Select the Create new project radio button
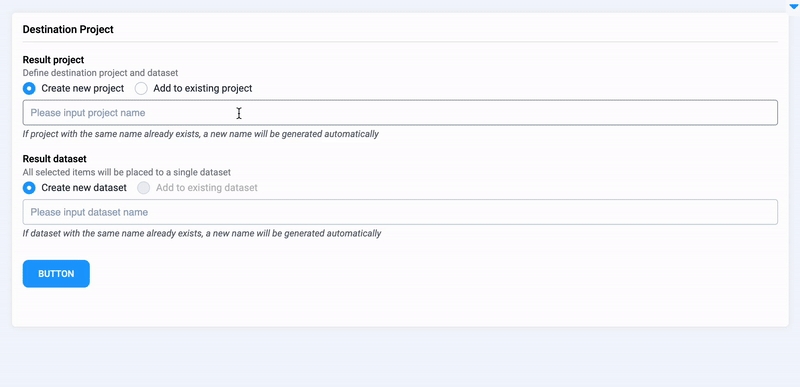The width and height of the screenshot is (800, 387). pyautogui.click(x=29, y=89)
